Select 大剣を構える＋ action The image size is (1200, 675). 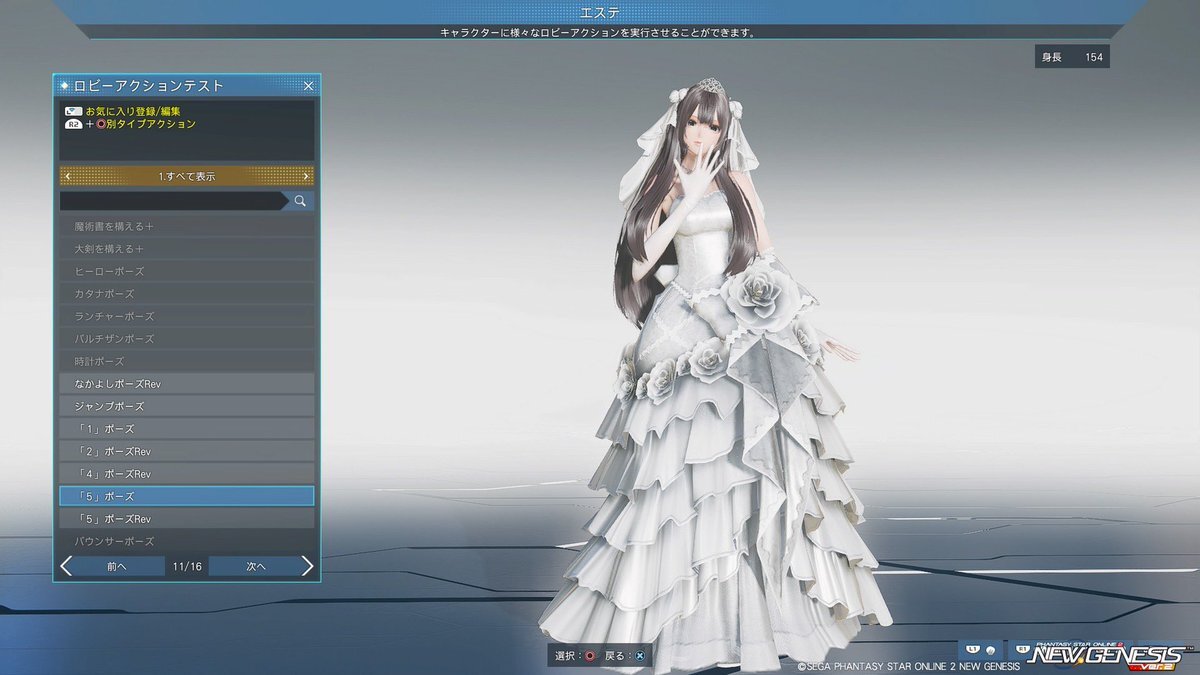click(x=187, y=249)
